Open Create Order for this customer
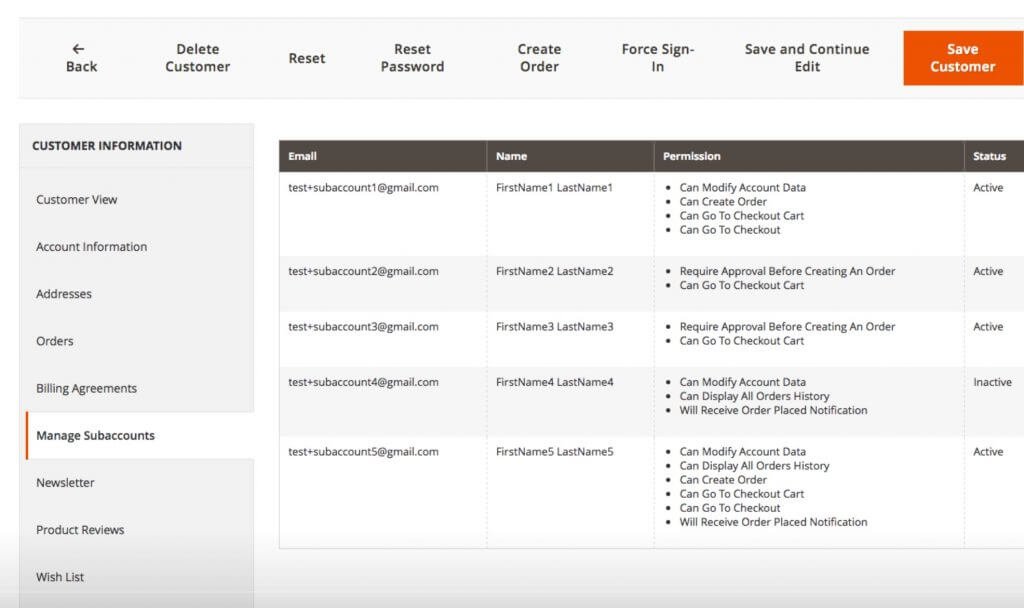 coord(539,58)
